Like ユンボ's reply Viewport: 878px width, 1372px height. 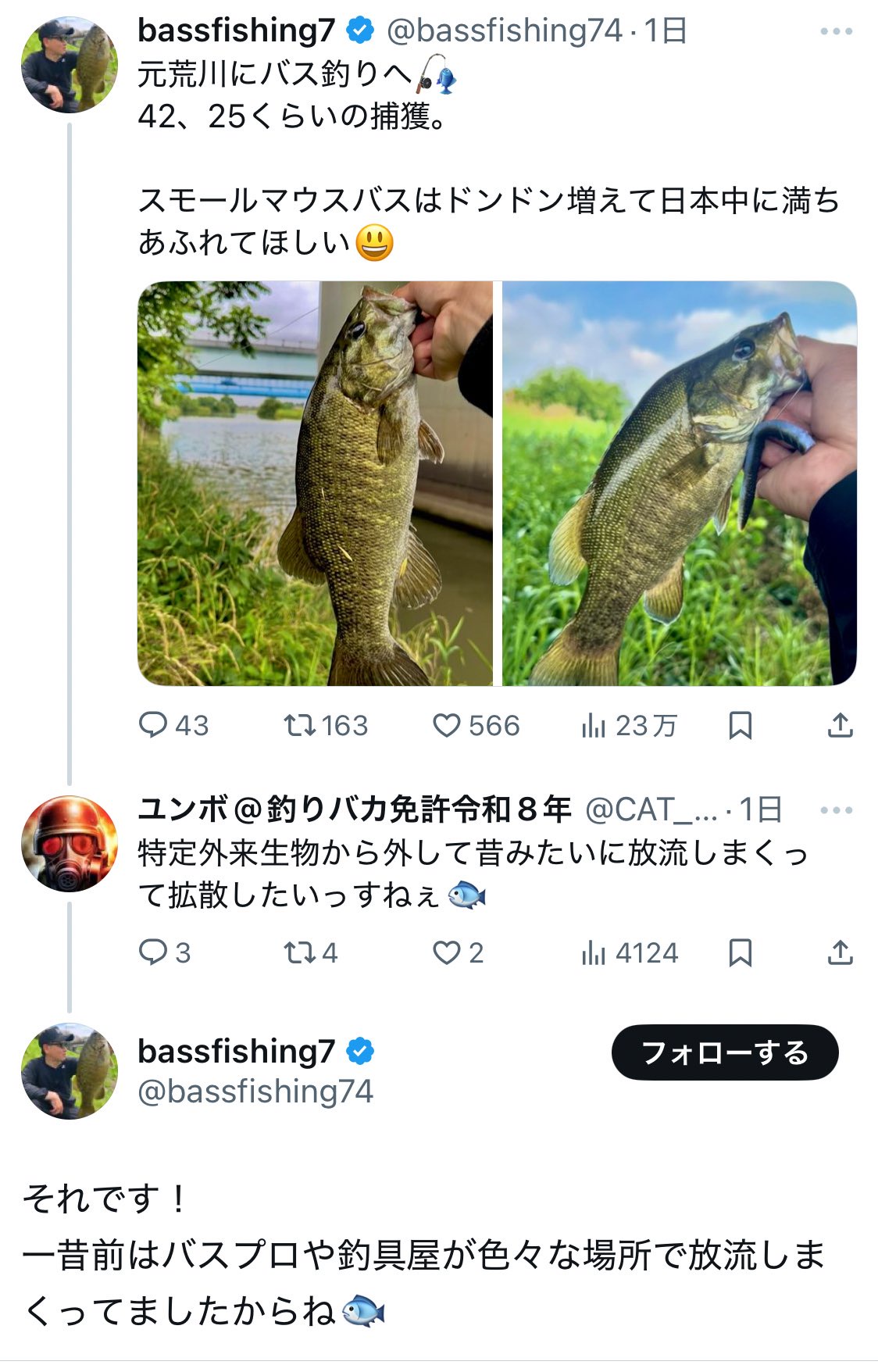tap(447, 952)
